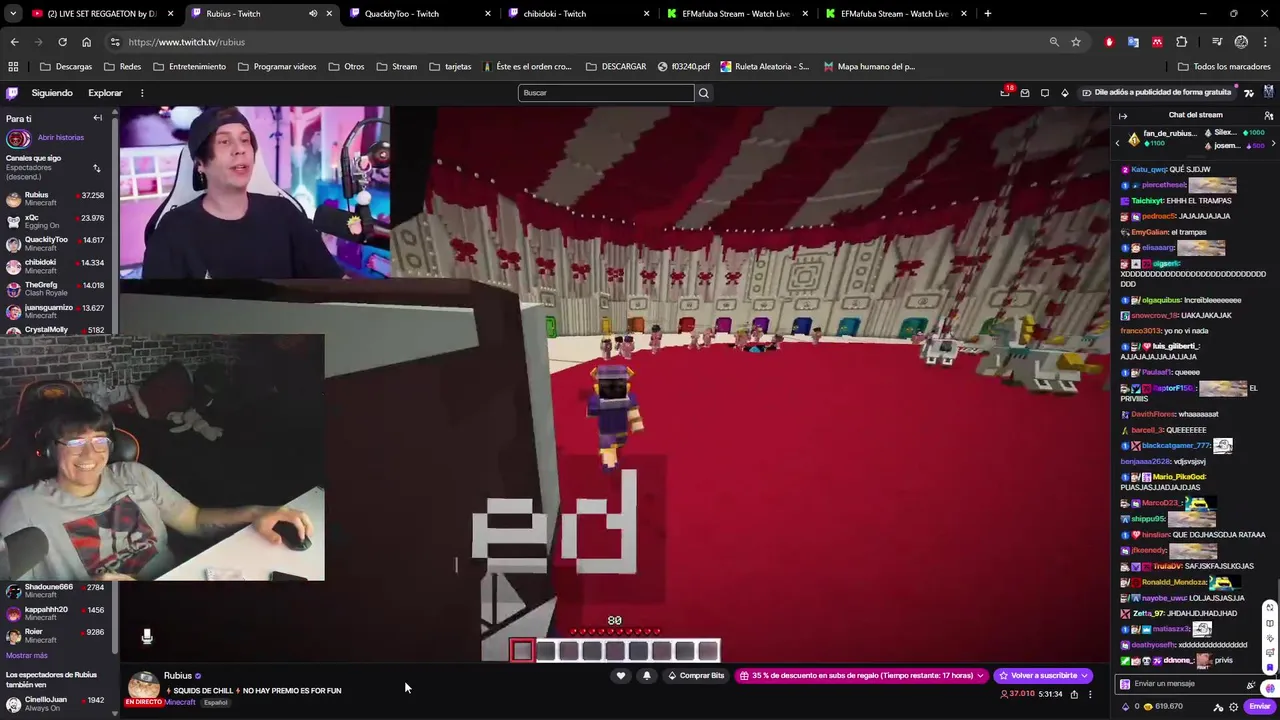
Task: Open the Todos los marcadores folder
Action: click(1224, 67)
